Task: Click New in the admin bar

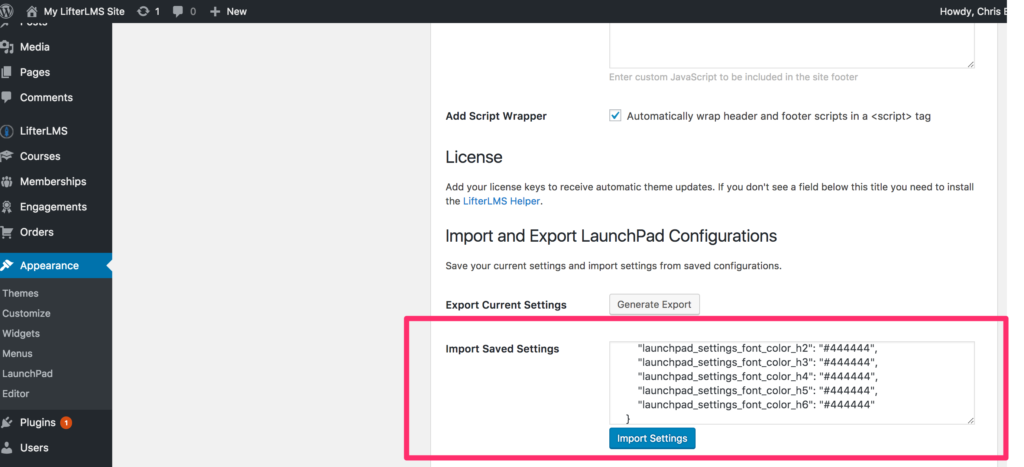Action: click(236, 11)
